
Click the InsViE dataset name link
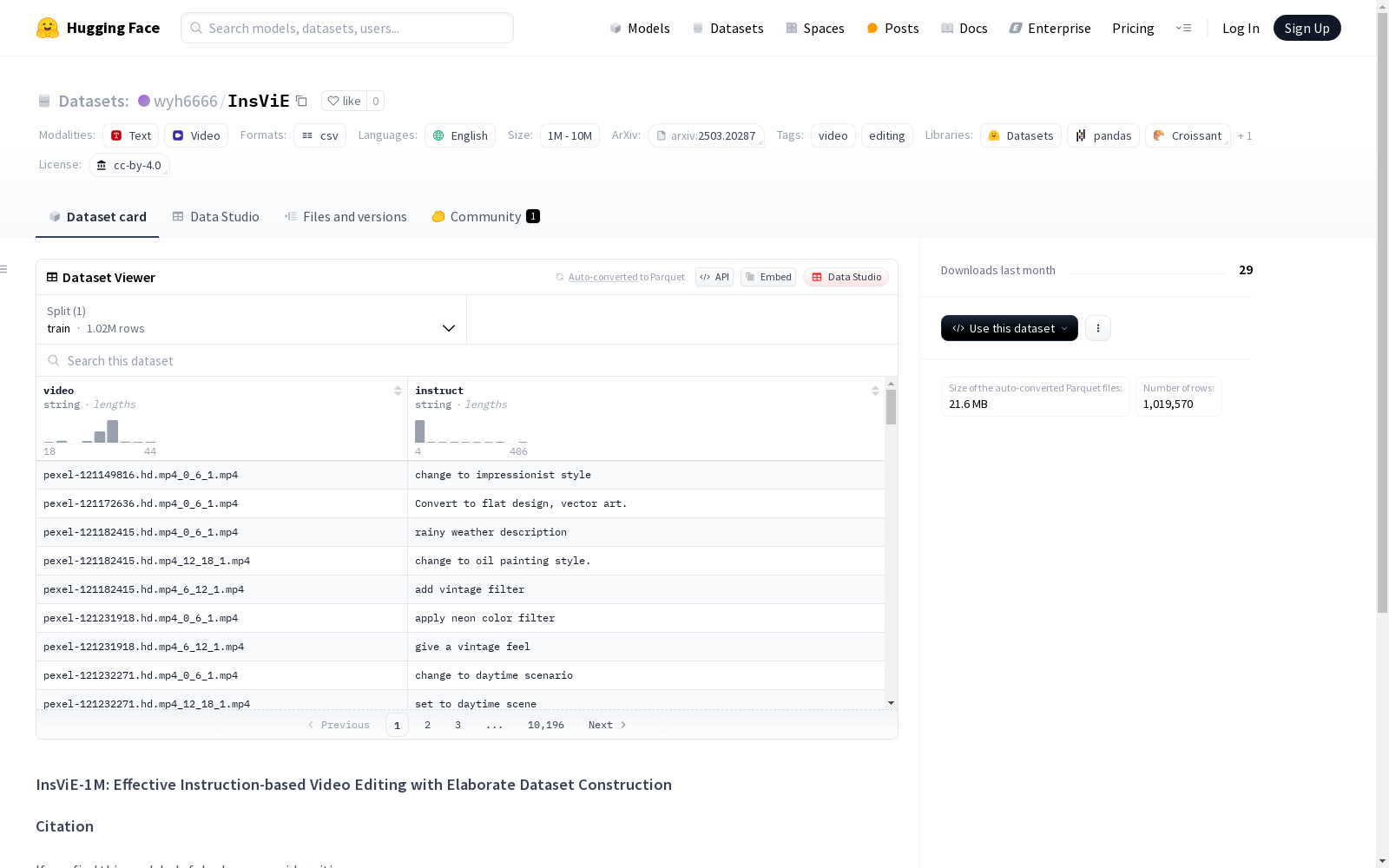[259, 101]
